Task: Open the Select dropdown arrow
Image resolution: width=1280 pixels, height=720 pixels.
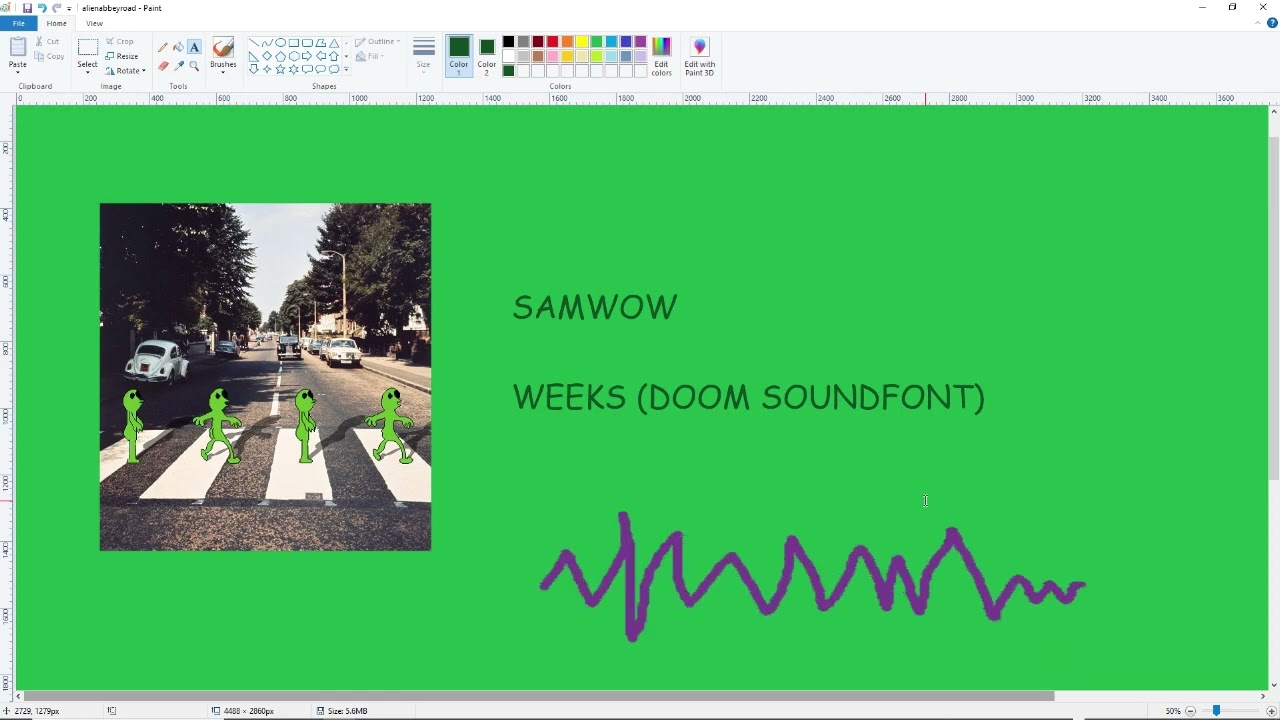Action: tap(88, 72)
